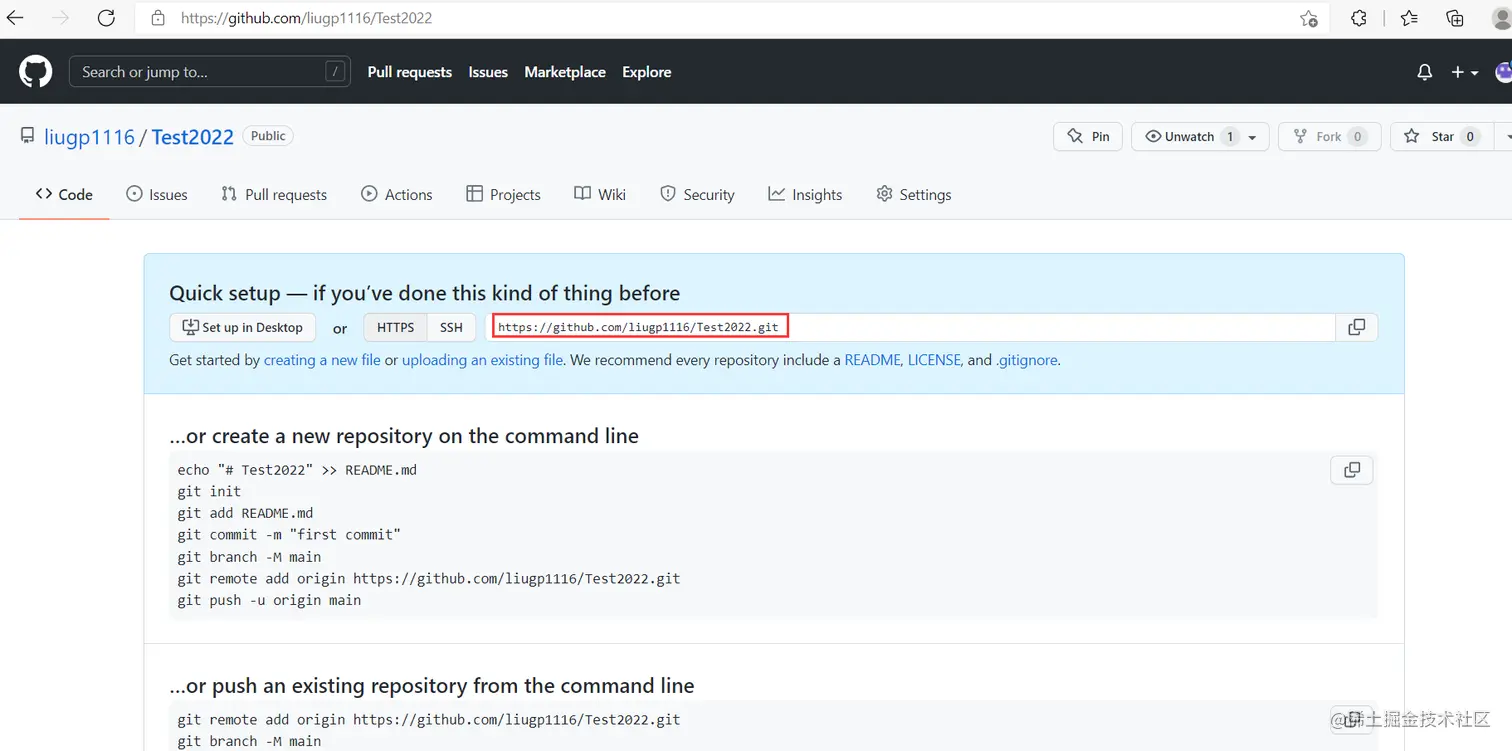The height and width of the screenshot is (751, 1512).
Task: Add page to favorites star-plus icon
Action: (1308, 18)
